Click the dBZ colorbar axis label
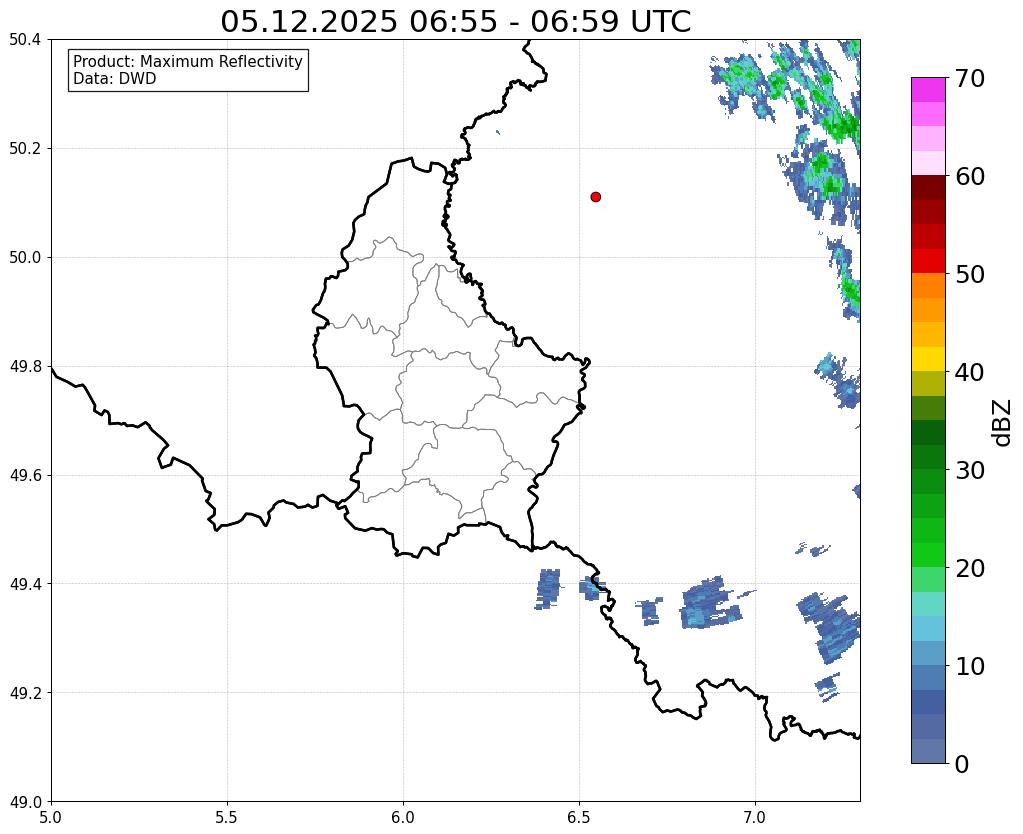The image size is (1023, 834). (x=1003, y=423)
